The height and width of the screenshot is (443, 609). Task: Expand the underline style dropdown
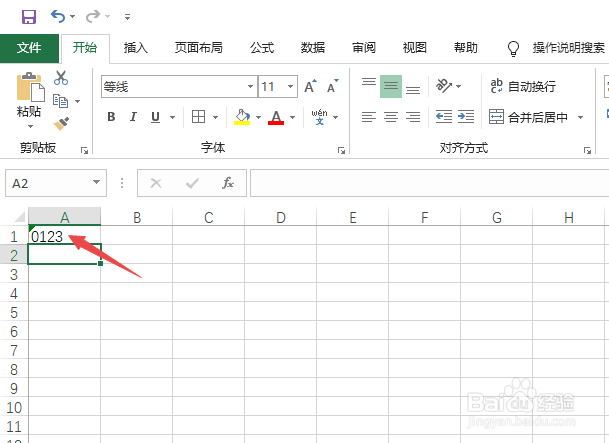pyautogui.click(x=172, y=117)
